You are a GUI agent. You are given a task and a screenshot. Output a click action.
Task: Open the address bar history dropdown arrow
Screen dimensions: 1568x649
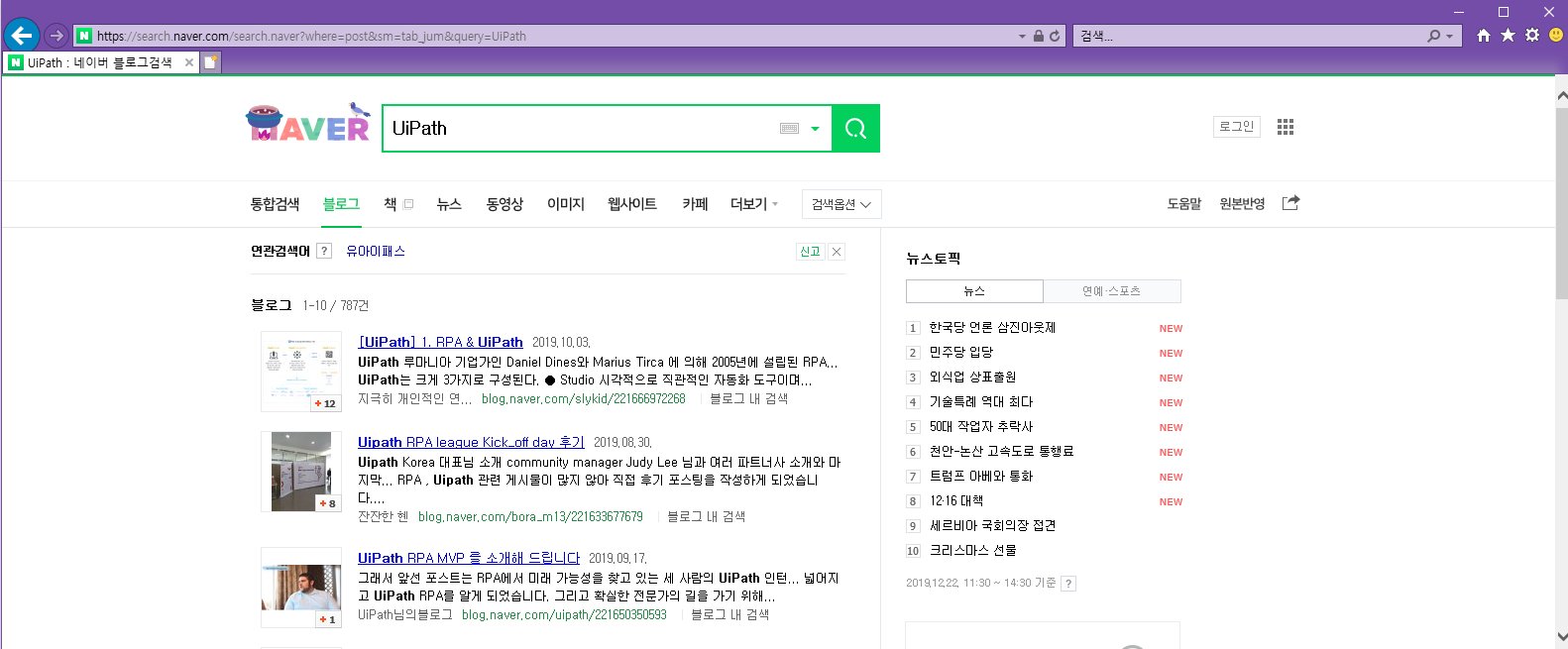(1022, 37)
